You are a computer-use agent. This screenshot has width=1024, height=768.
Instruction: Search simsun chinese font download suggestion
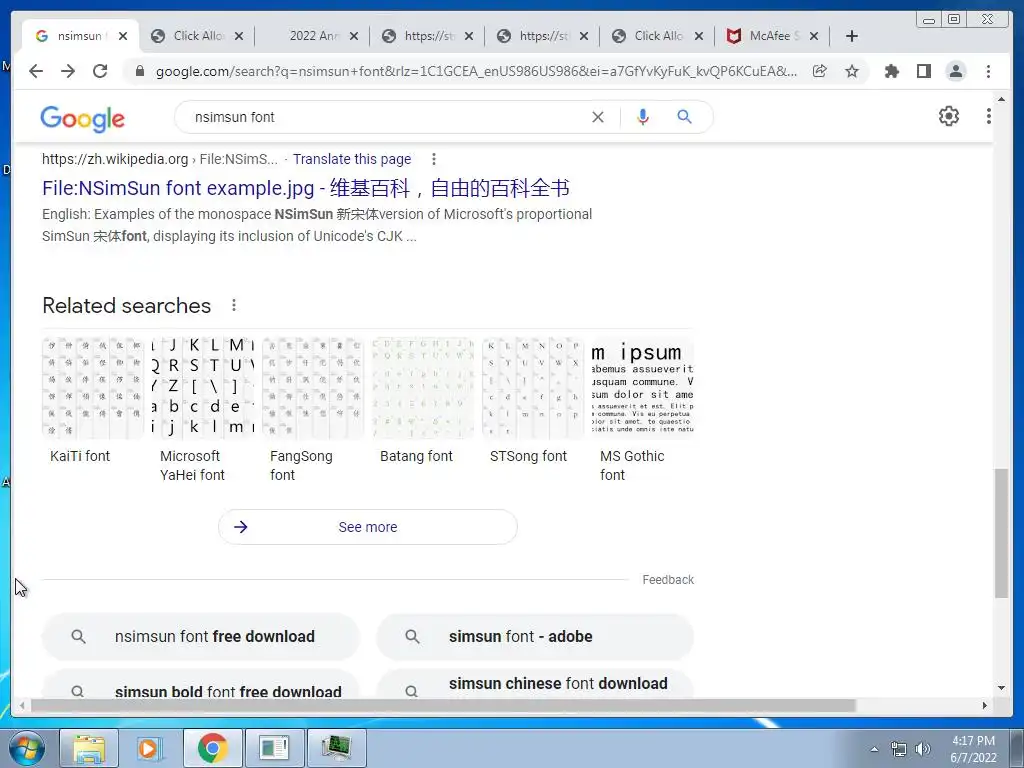click(x=535, y=686)
